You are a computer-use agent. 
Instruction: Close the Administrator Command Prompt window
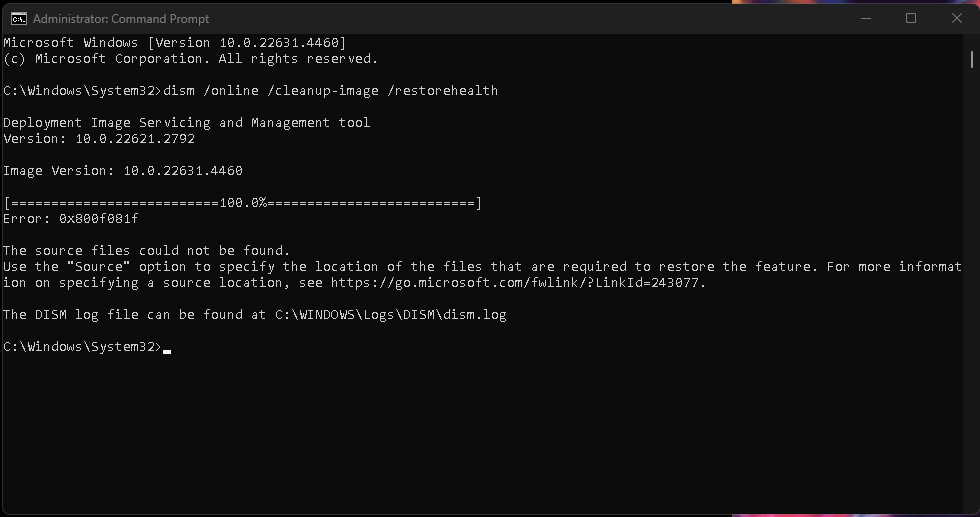tap(956, 19)
